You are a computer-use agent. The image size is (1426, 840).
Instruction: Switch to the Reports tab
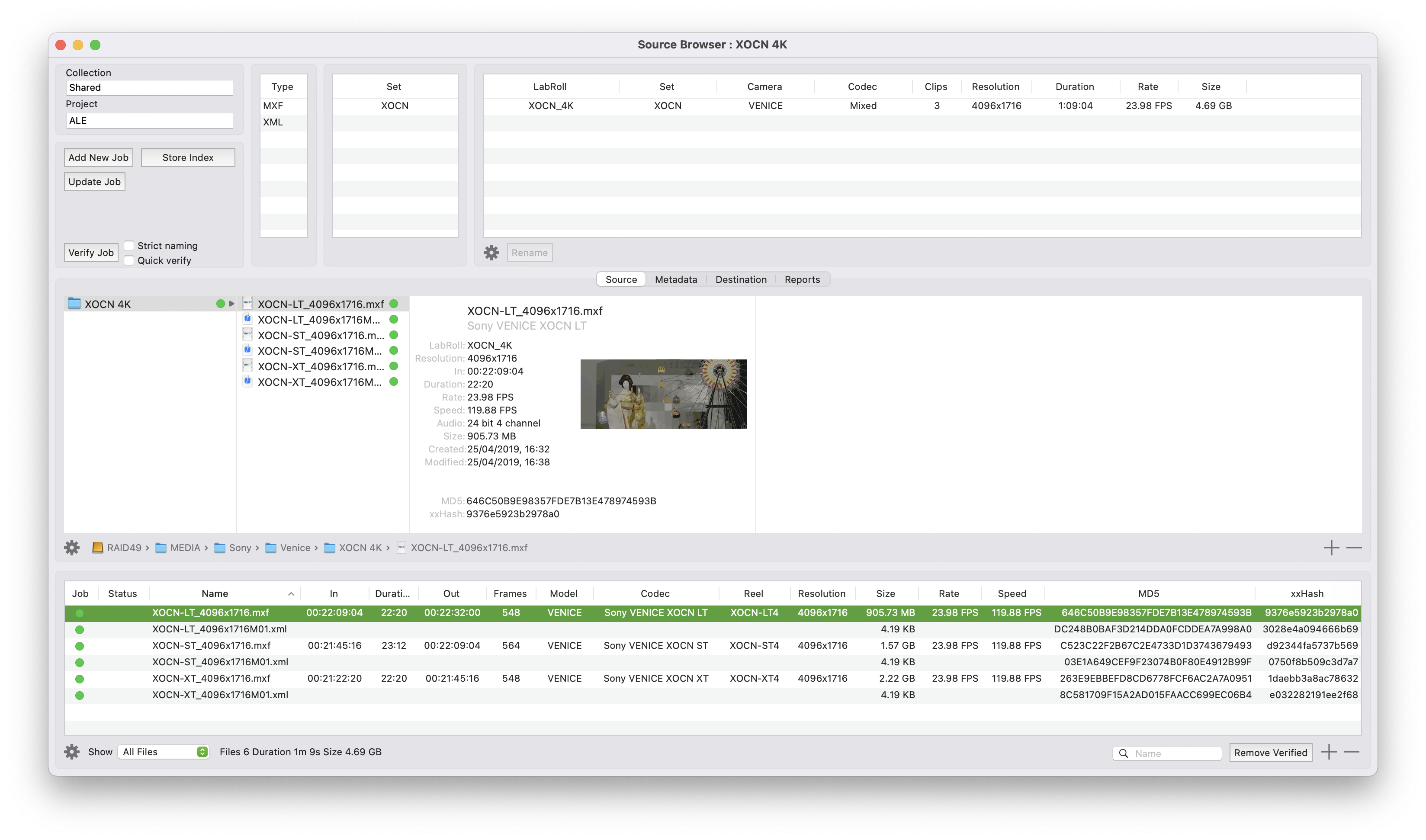point(802,279)
